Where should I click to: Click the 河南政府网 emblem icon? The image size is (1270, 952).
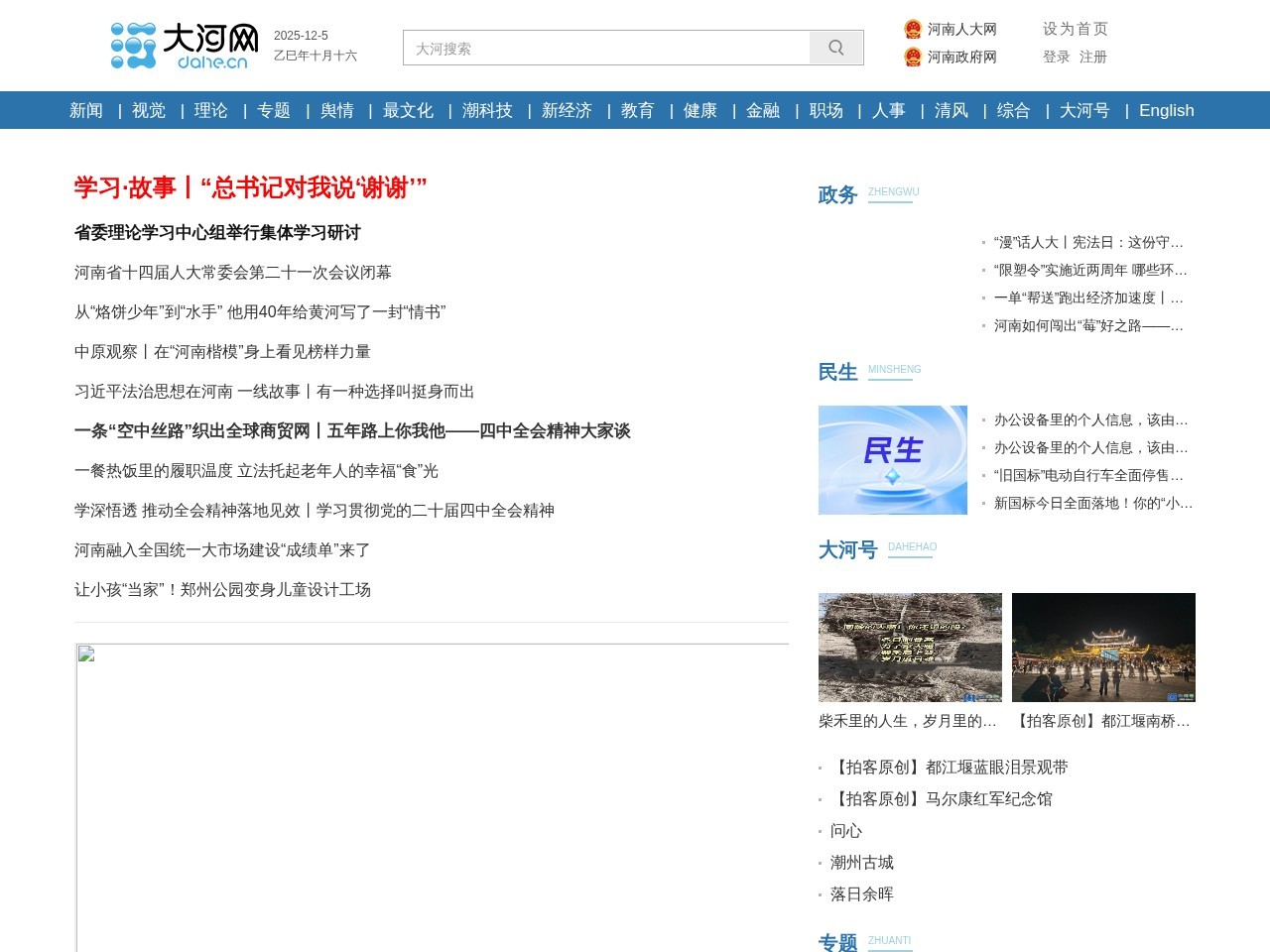[x=914, y=58]
